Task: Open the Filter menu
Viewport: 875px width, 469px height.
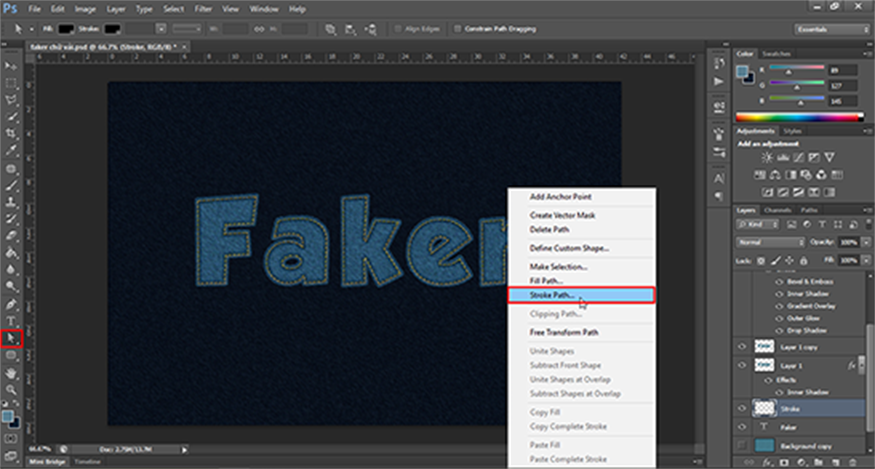Action: [203, 8]
